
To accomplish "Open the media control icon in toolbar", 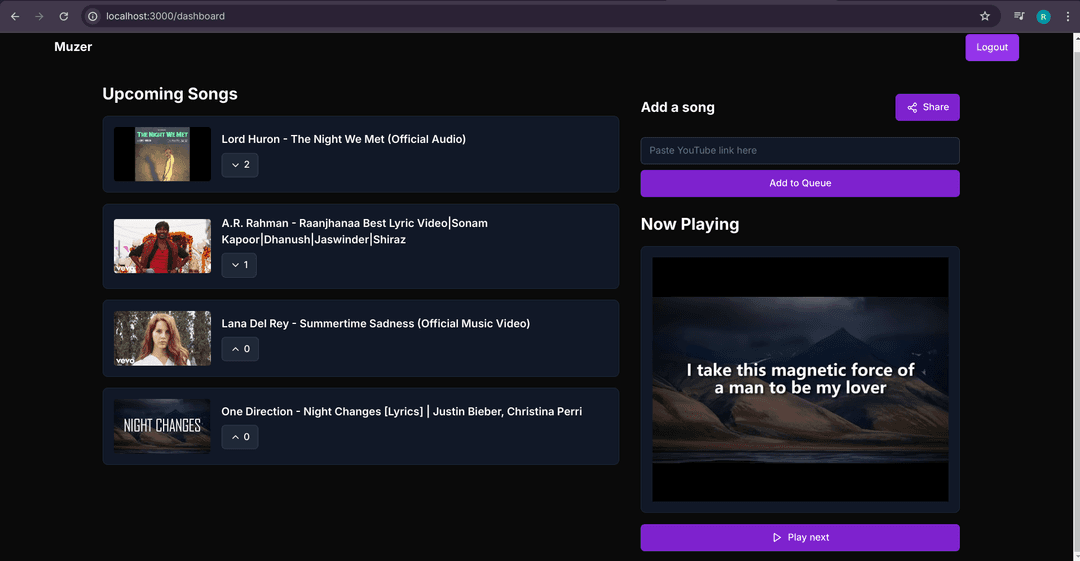I will tap(1019, 16).
